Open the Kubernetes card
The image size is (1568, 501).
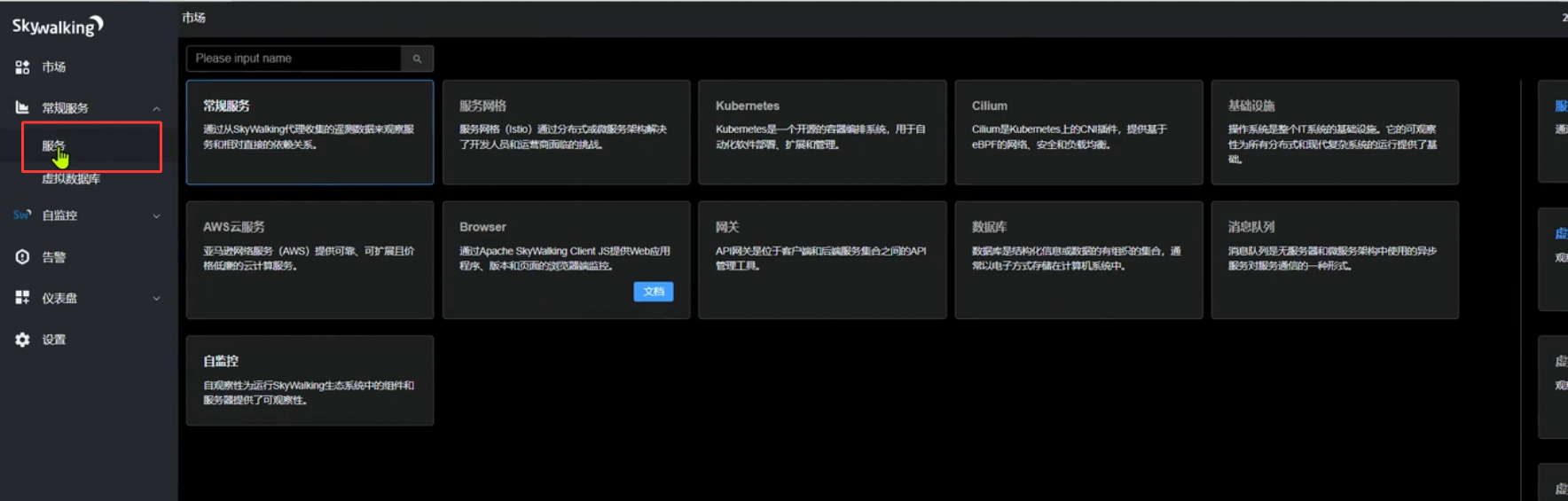tap(822, 132)
